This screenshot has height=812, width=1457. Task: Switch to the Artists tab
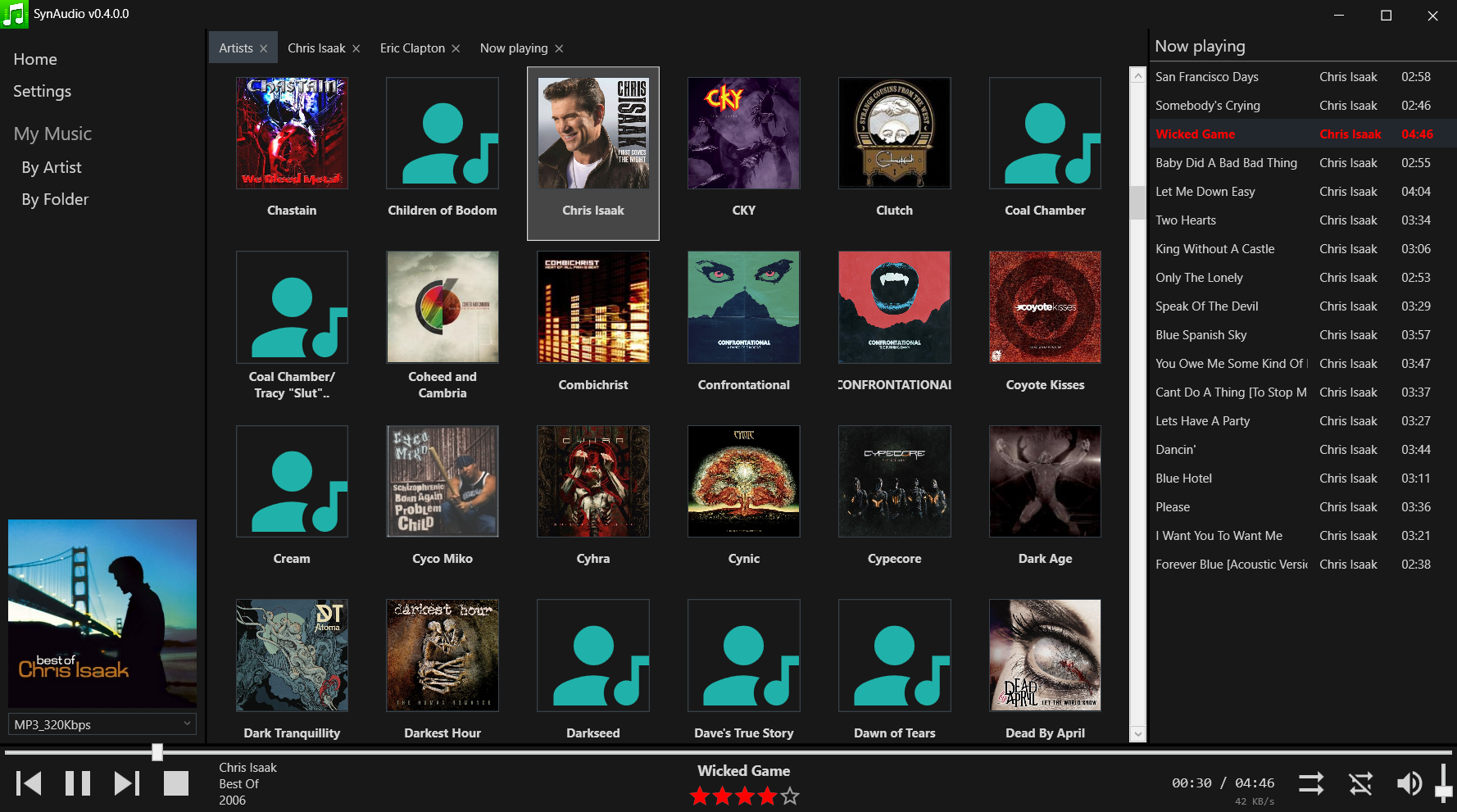pyautogui.click(x=236, y=48)
